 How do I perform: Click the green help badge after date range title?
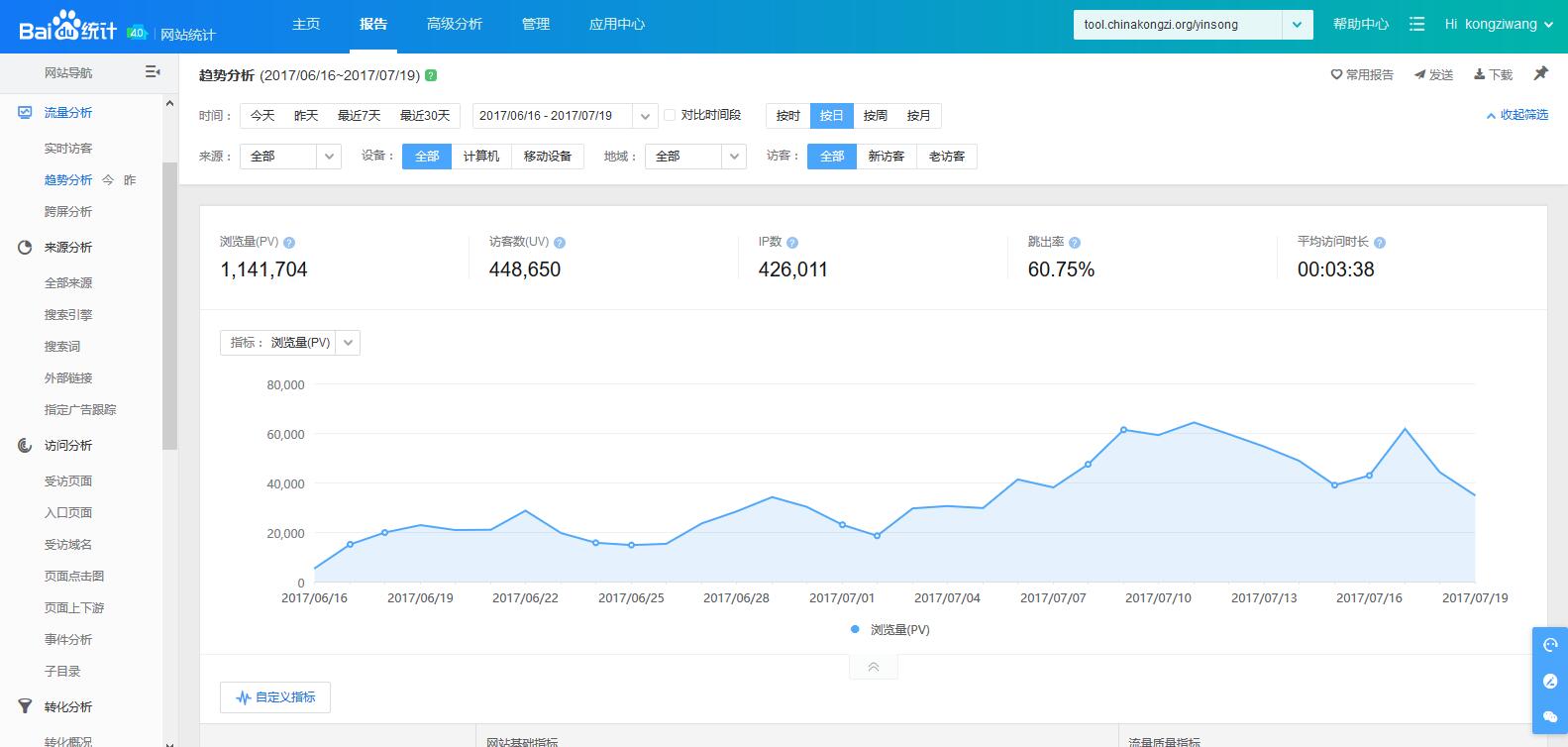pyautogui.click(x=431, y=75)
